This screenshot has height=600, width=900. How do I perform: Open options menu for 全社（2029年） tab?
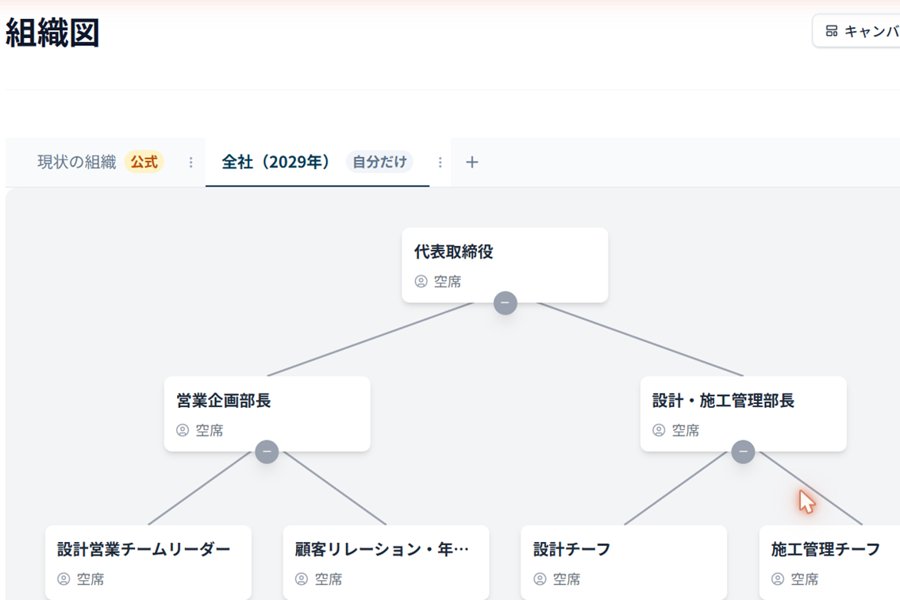[440, 162]
